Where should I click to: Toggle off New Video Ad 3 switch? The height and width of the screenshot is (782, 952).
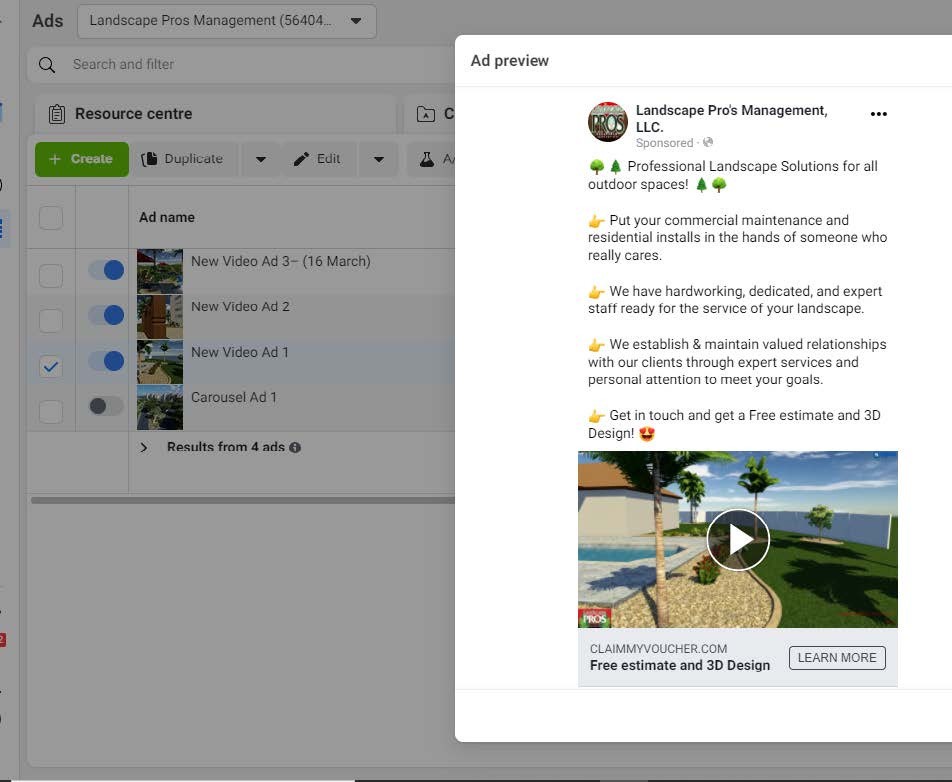click(106, 270)
